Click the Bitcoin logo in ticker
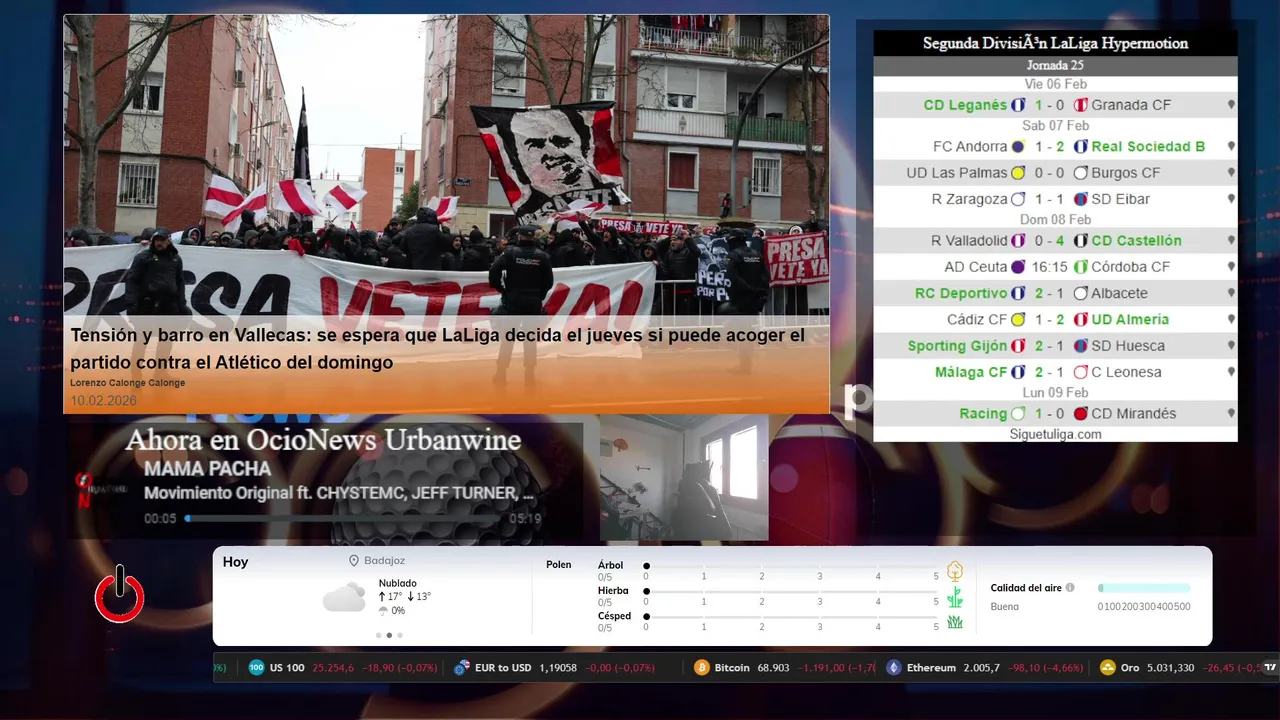 click(701, 667)
